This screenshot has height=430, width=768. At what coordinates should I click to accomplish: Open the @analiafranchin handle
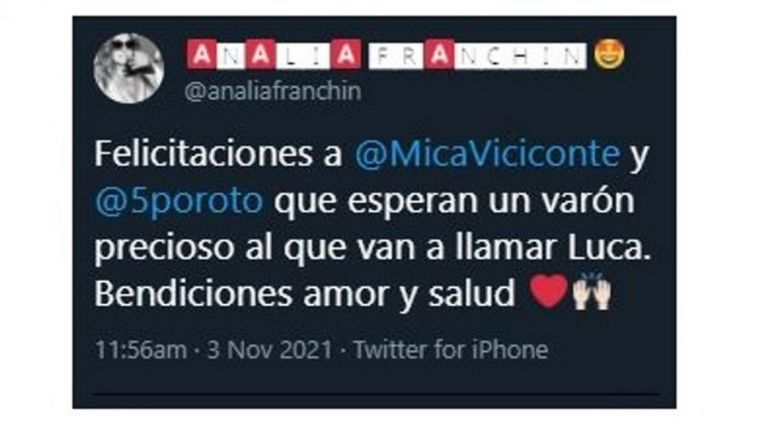tap(273, 92)
